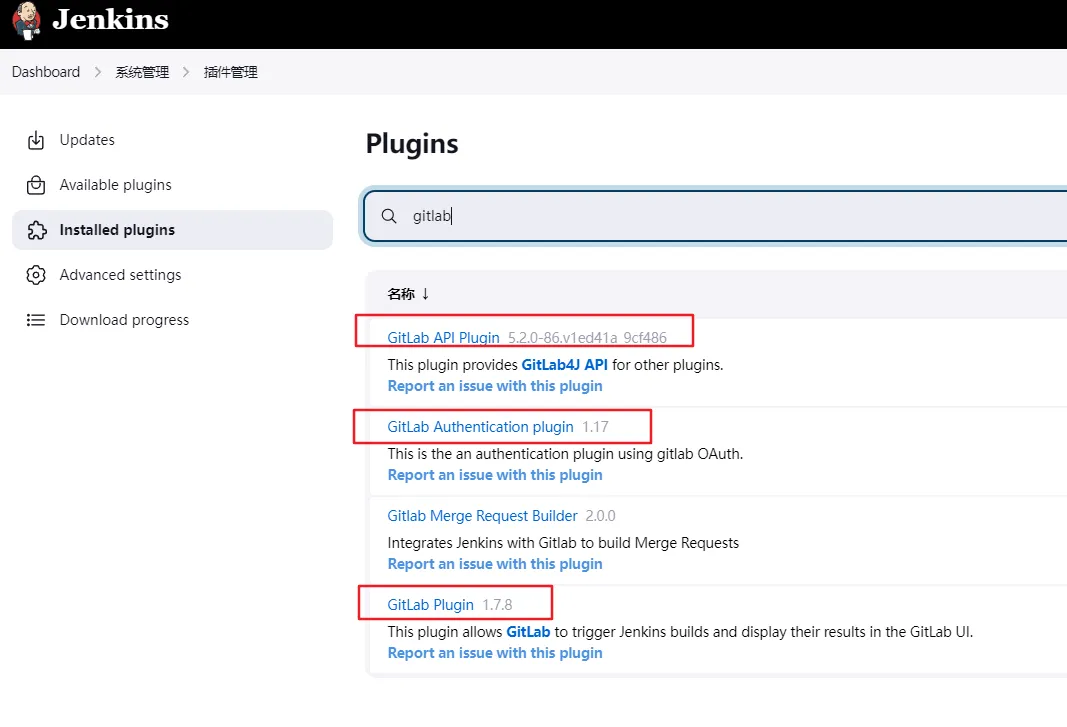Screen dimensions: 1067x727
Task: Click version 1.7.8 text
Action: click(497, 605)
